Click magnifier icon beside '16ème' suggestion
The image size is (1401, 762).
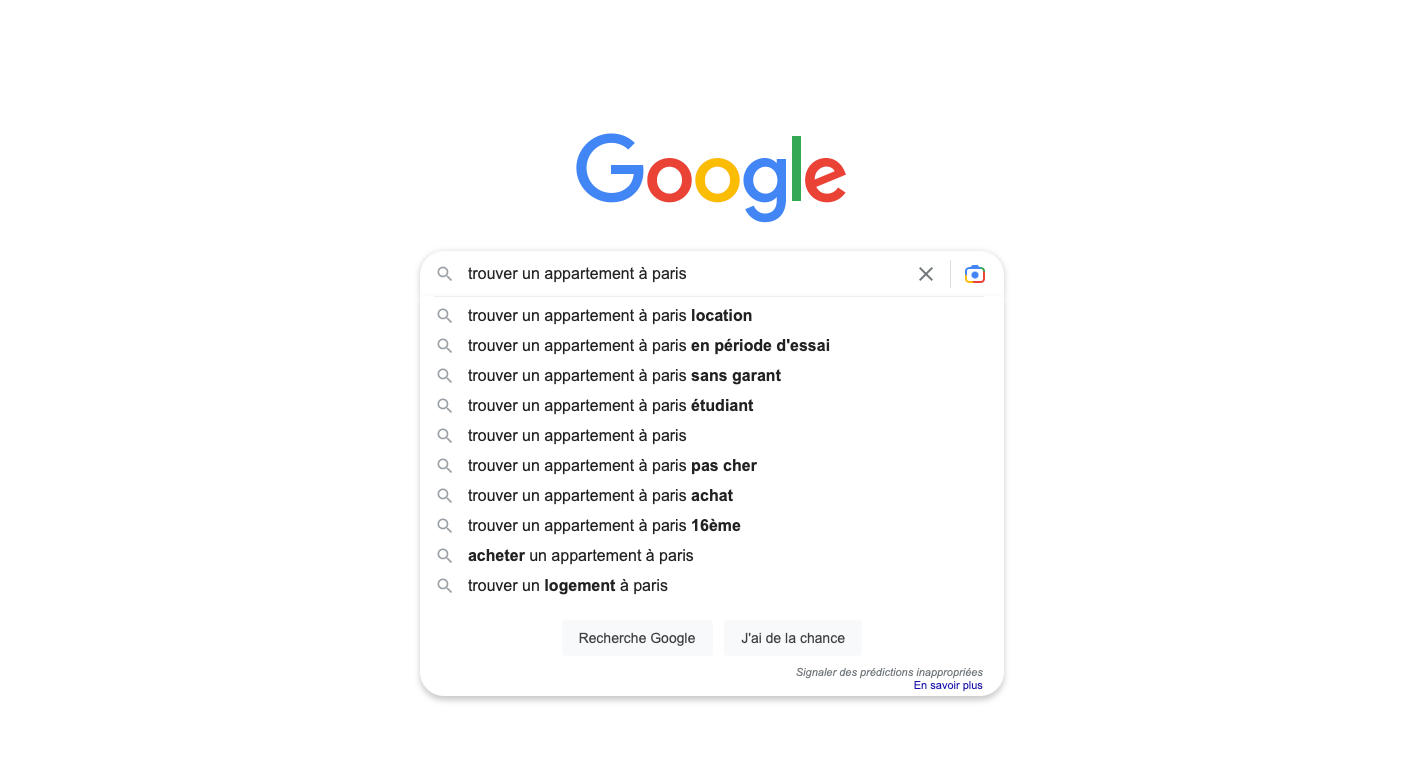pyautogui.click(x=445, y=526)
